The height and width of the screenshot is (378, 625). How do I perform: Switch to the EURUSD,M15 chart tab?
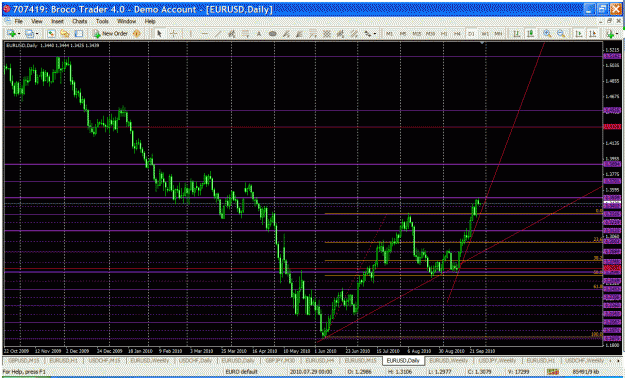[360, 360]
